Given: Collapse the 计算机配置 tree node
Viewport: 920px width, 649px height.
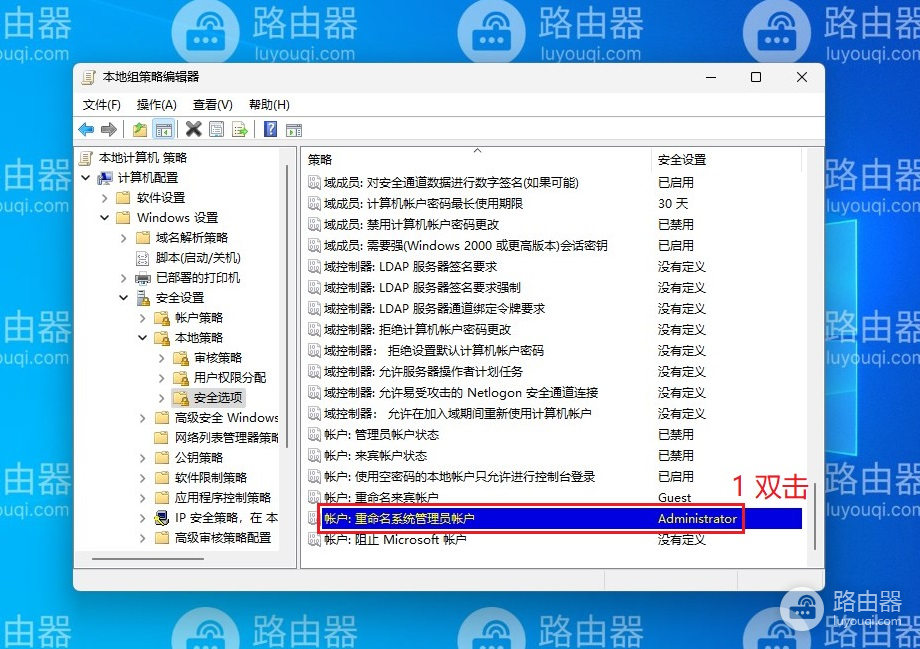Looking at the screenshot, I should pos(86,177).
